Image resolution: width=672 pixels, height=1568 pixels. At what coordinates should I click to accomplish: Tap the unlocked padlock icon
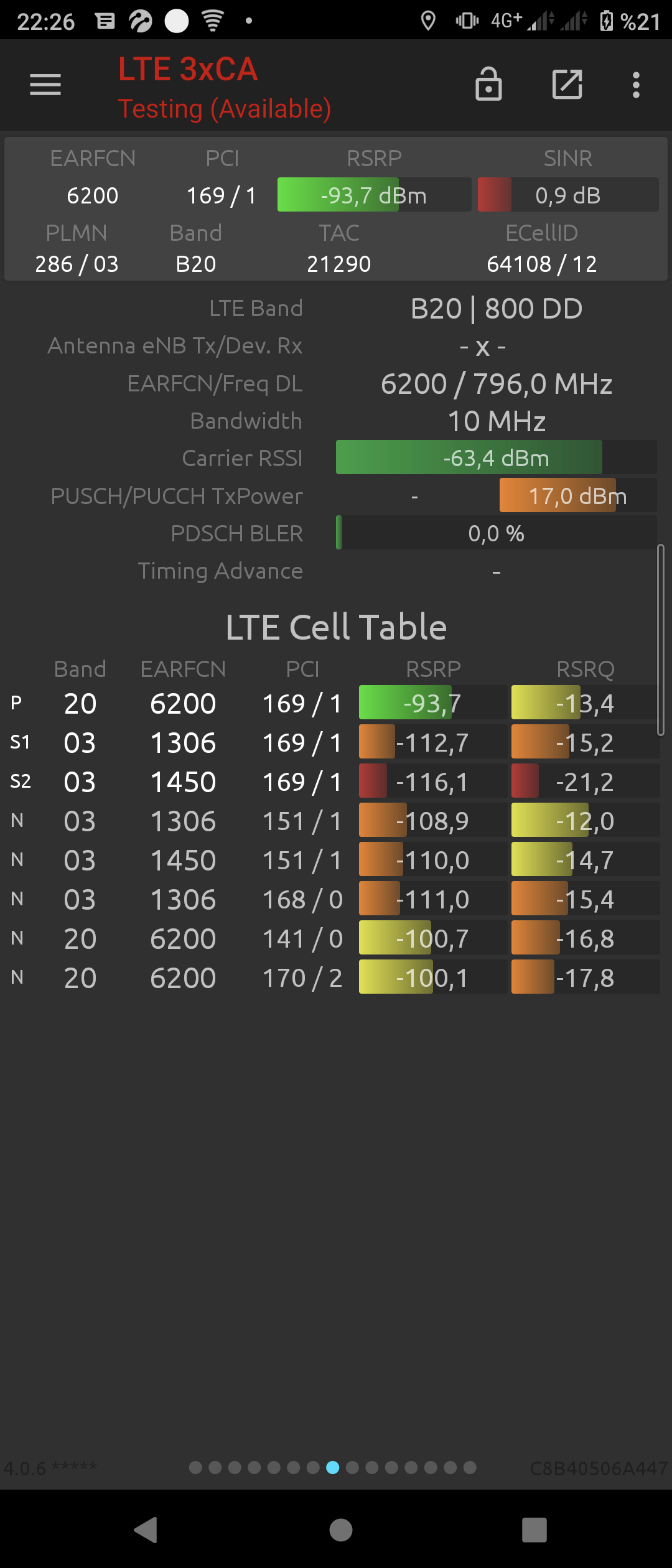coord(488,84)
